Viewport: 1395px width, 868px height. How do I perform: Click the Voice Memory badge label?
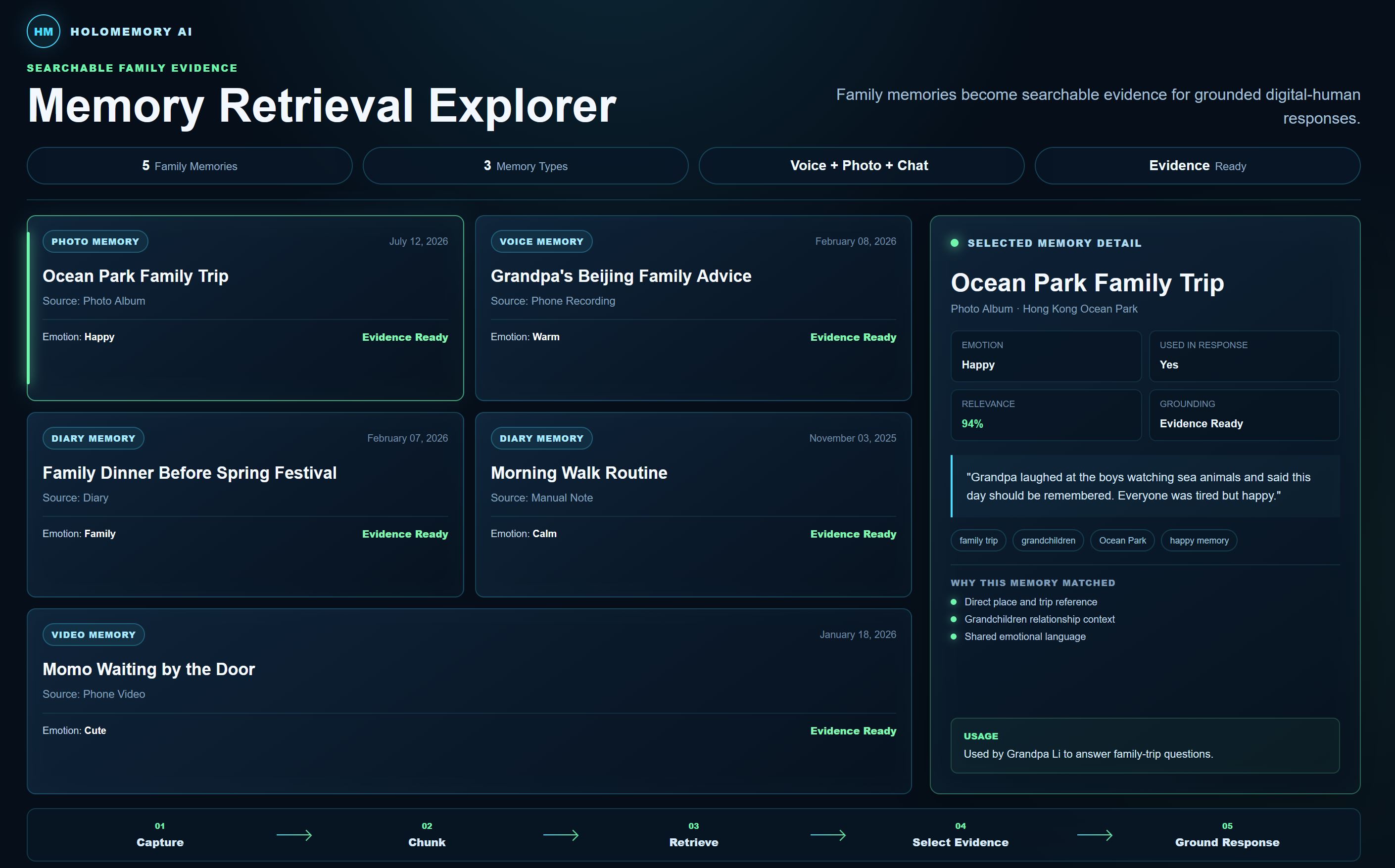click(541, 242)
